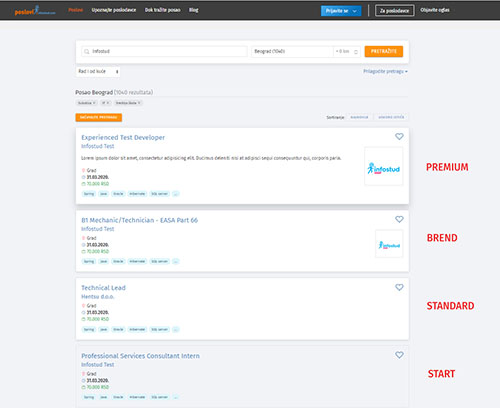Remove the IT filter chip
The height and width of the screenshot is (408, 500).
pos(105,103)
